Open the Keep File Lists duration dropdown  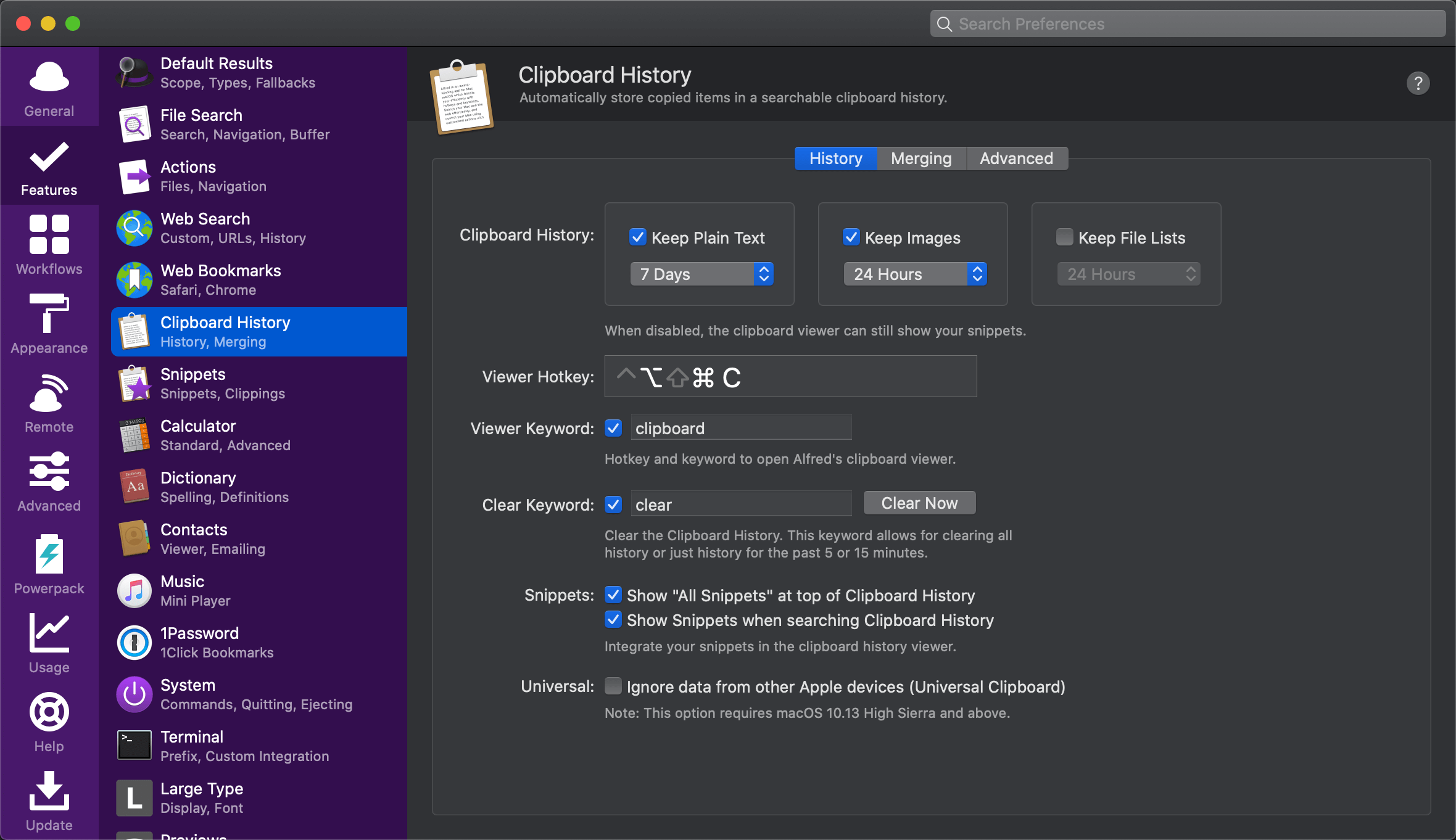1129,274
